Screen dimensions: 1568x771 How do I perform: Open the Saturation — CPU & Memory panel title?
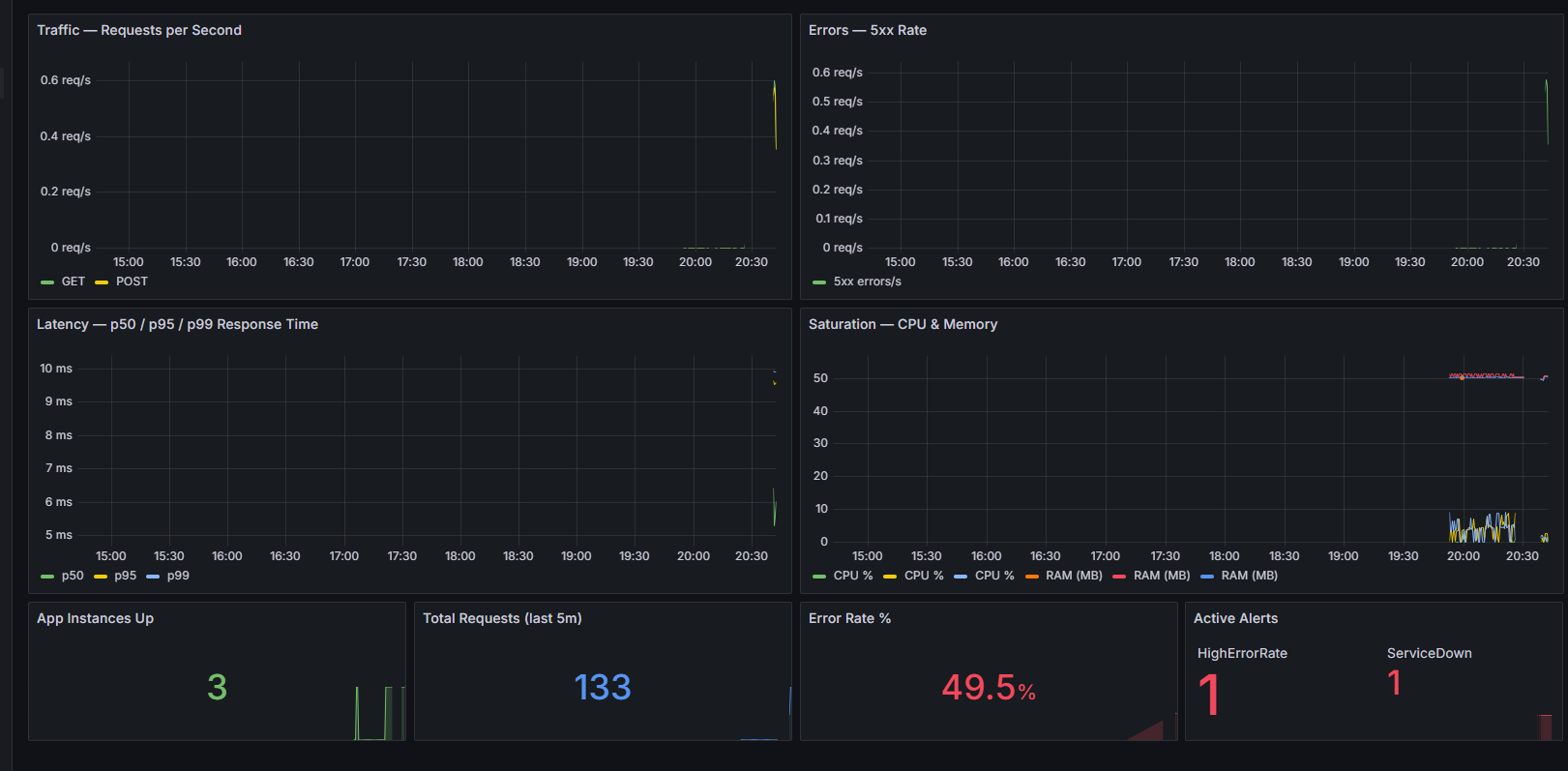[902, 324]
